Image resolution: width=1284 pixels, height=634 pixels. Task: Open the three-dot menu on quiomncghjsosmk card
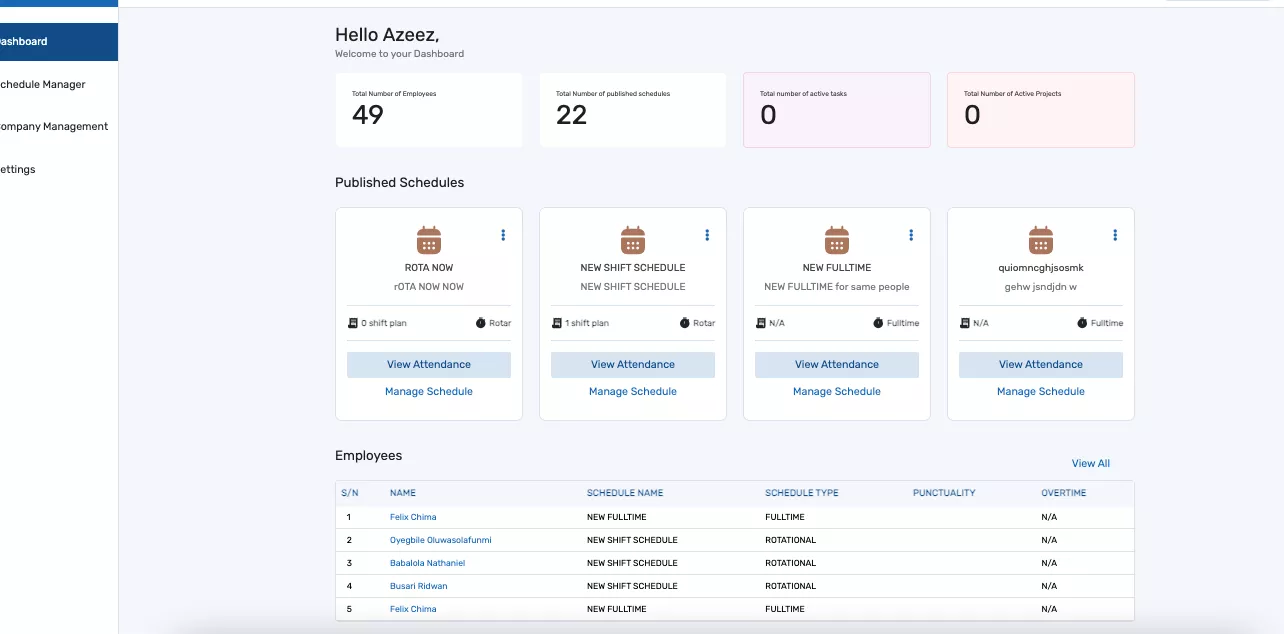(1115, 234)
